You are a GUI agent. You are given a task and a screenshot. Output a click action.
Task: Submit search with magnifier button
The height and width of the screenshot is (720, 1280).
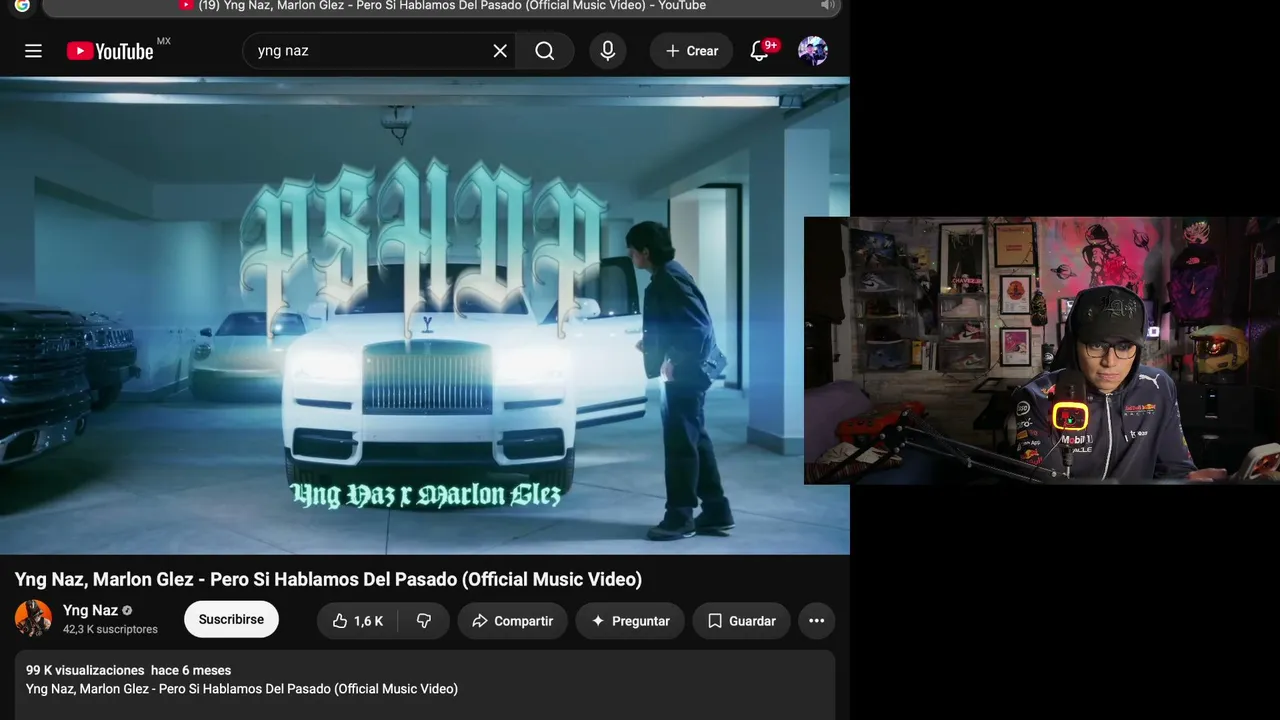[544, 51]
